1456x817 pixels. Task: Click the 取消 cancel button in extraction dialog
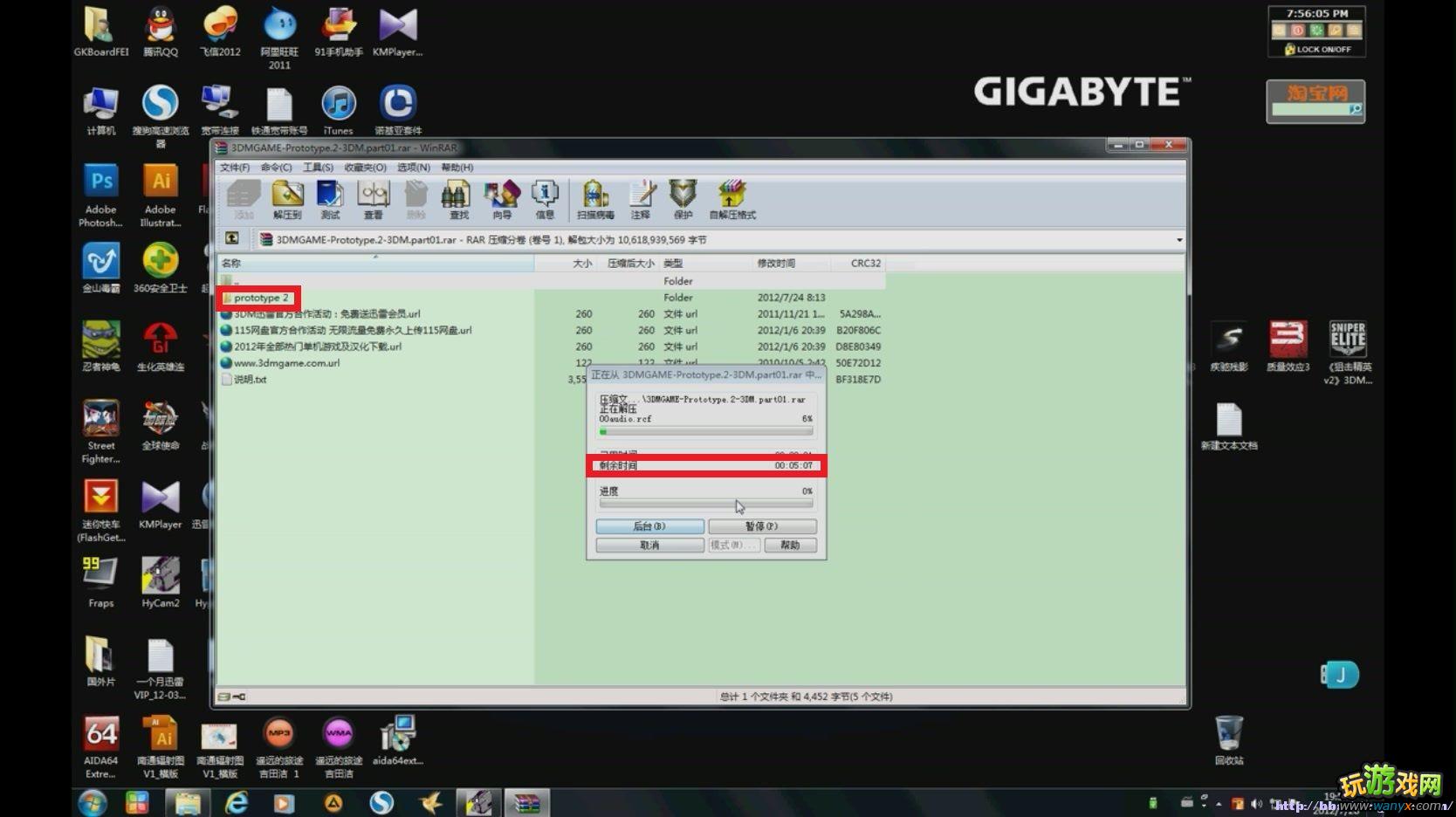tap(649, 546)
